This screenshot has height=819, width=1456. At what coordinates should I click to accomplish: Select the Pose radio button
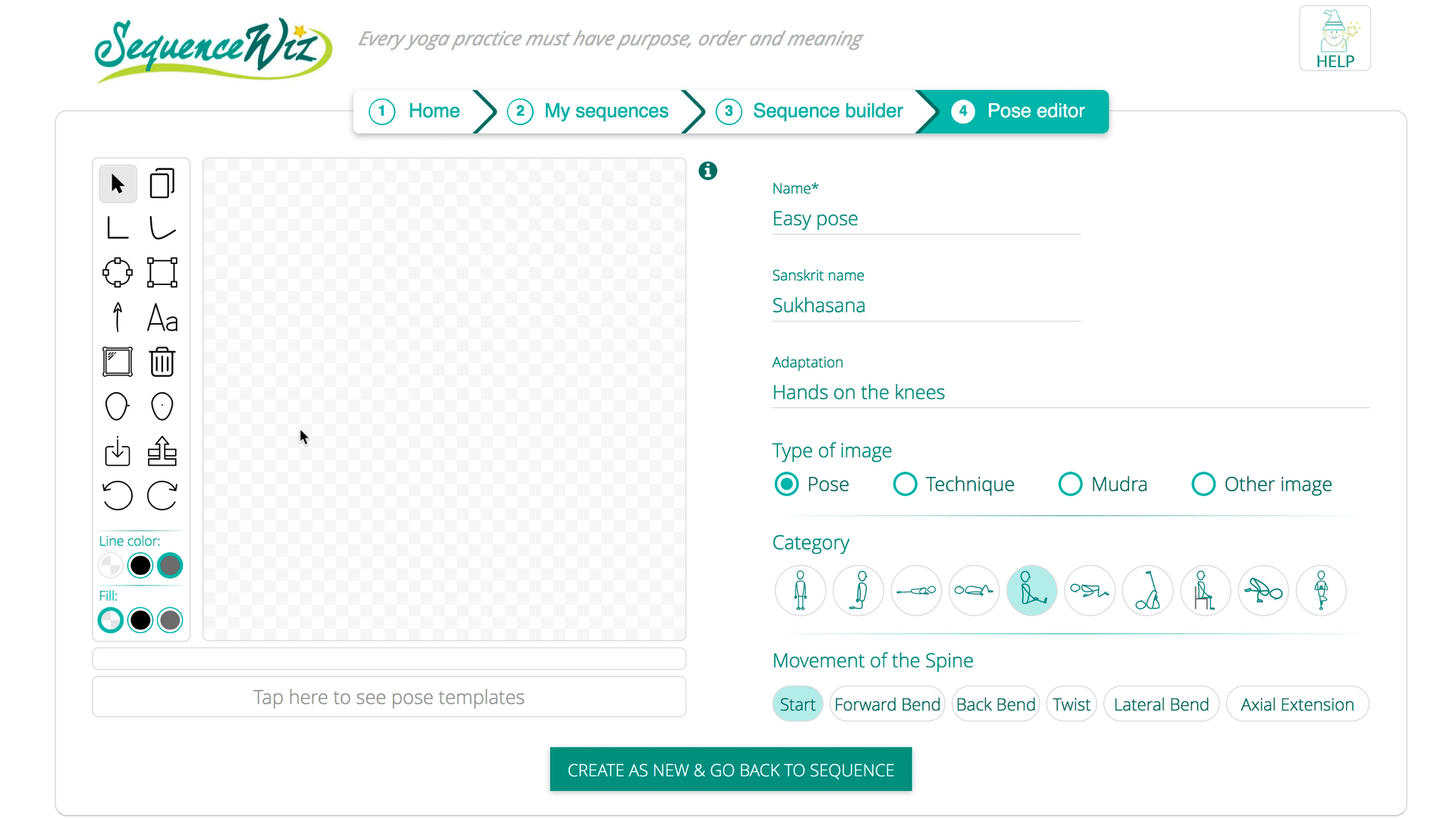pyautogui.click(x=786, y=484)
